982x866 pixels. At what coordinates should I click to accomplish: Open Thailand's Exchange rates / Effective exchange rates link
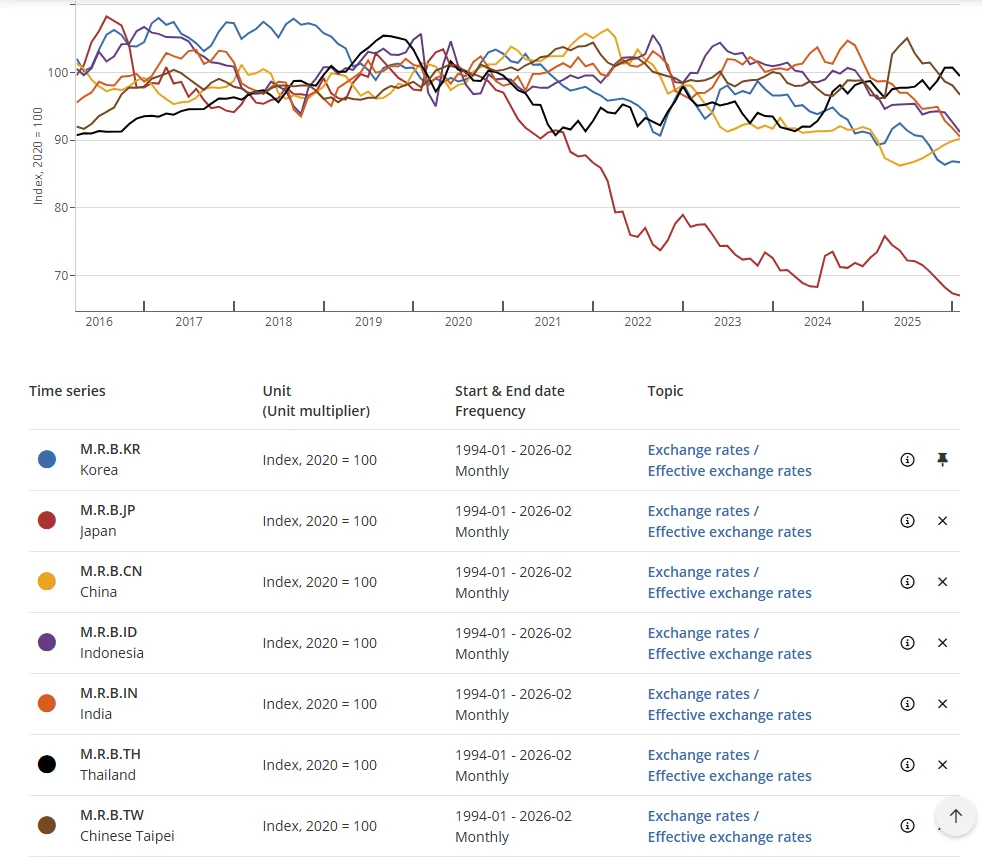(729, 765)
